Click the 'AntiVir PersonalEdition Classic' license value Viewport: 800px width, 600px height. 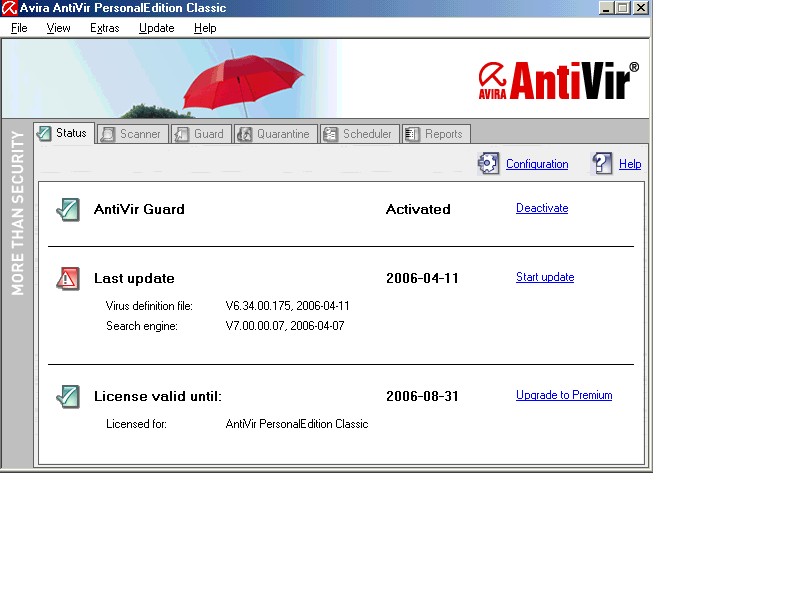click(297, 424)
